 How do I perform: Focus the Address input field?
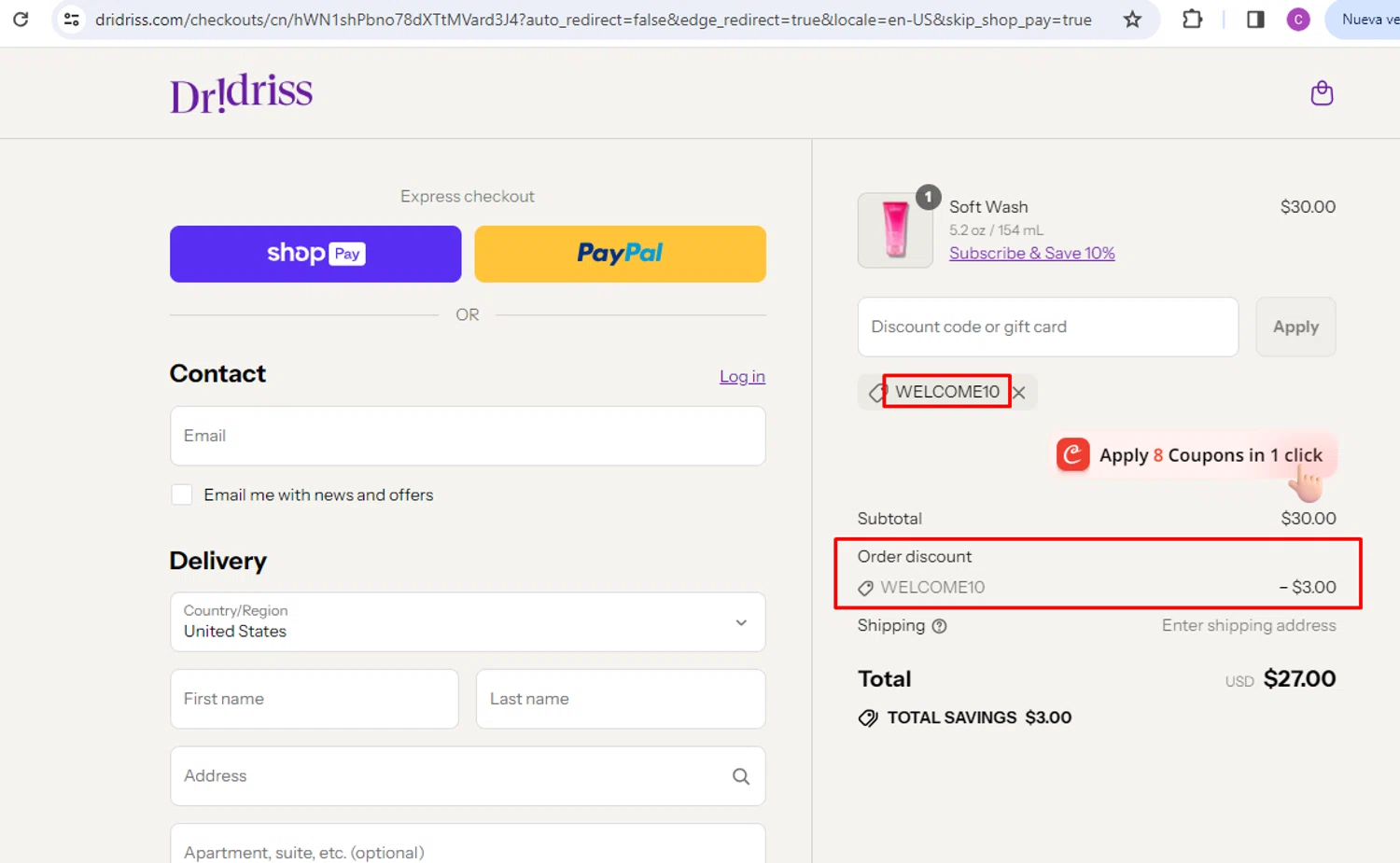[x=468, y=776]
